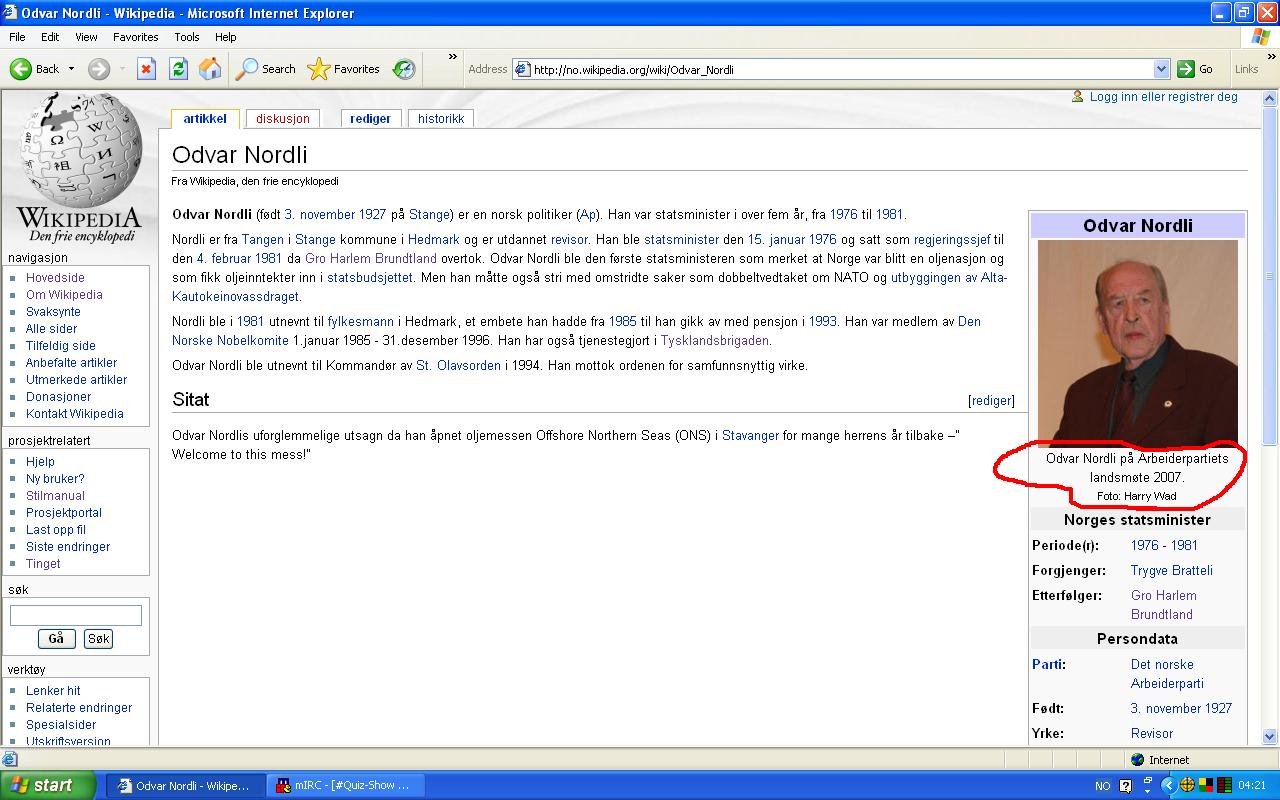Open the Search pane from the toolbar
This screenshot has height=800, width=1280.
[266, 69]
